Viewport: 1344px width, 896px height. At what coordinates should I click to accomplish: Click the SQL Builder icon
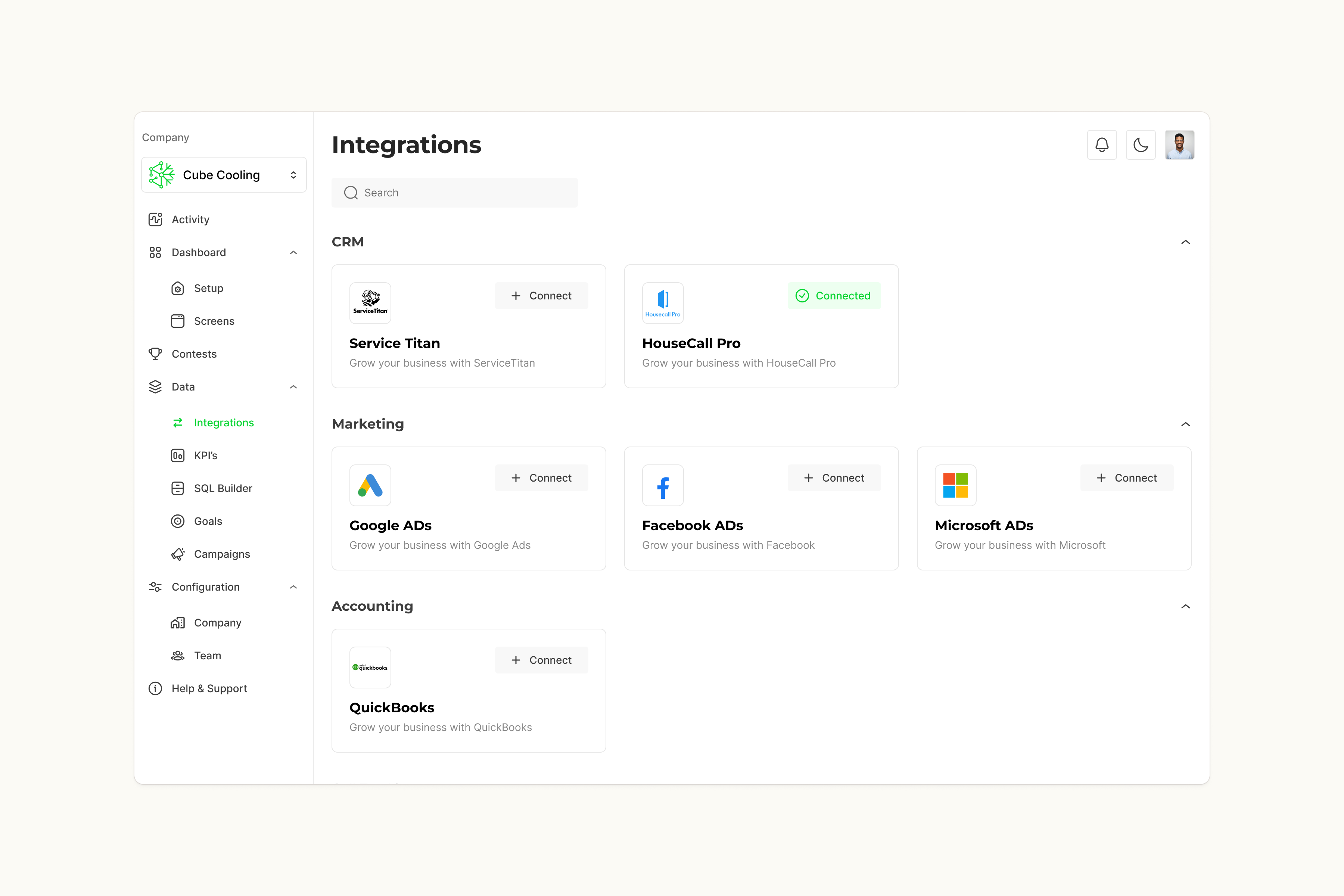178,489
